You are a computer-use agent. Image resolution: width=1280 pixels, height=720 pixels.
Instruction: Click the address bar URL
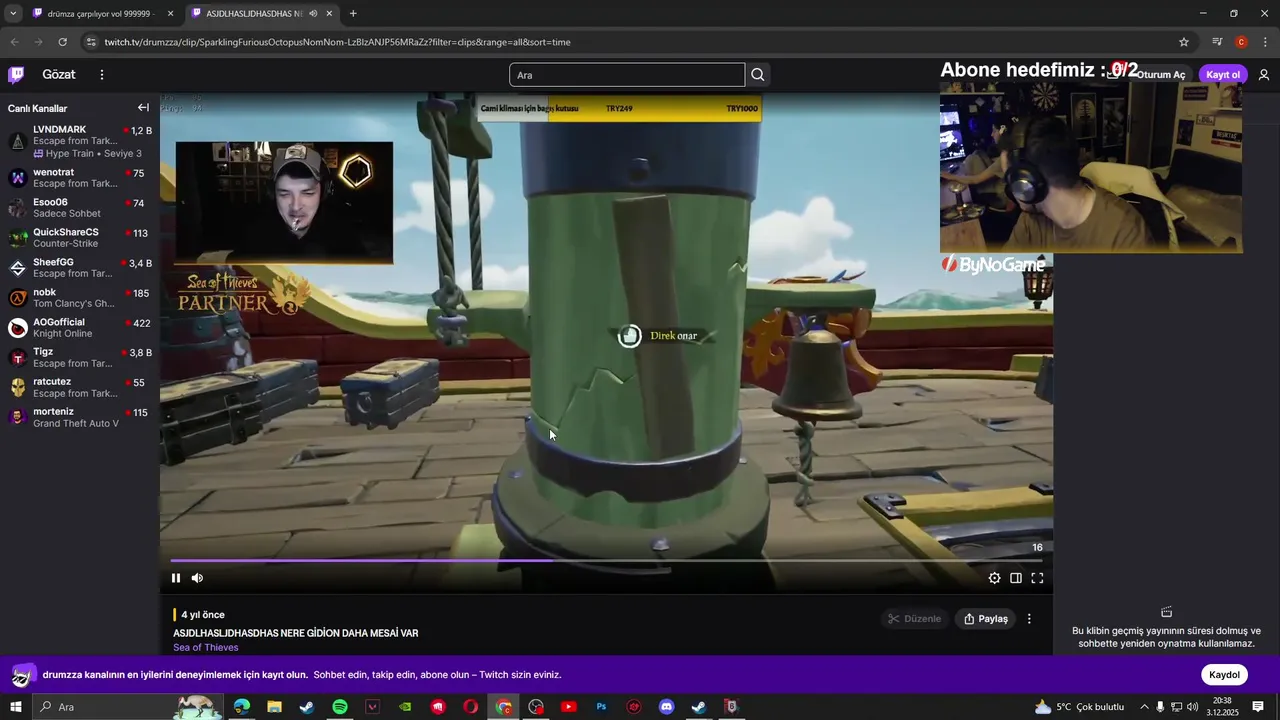[x=337, y=42]
